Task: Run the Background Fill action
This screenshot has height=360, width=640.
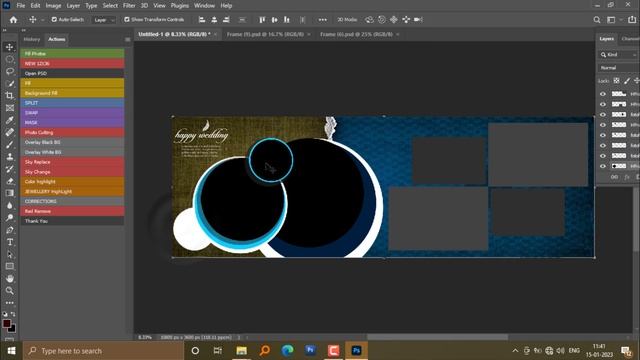Action: pyautogui.click(x=73, y=93)
